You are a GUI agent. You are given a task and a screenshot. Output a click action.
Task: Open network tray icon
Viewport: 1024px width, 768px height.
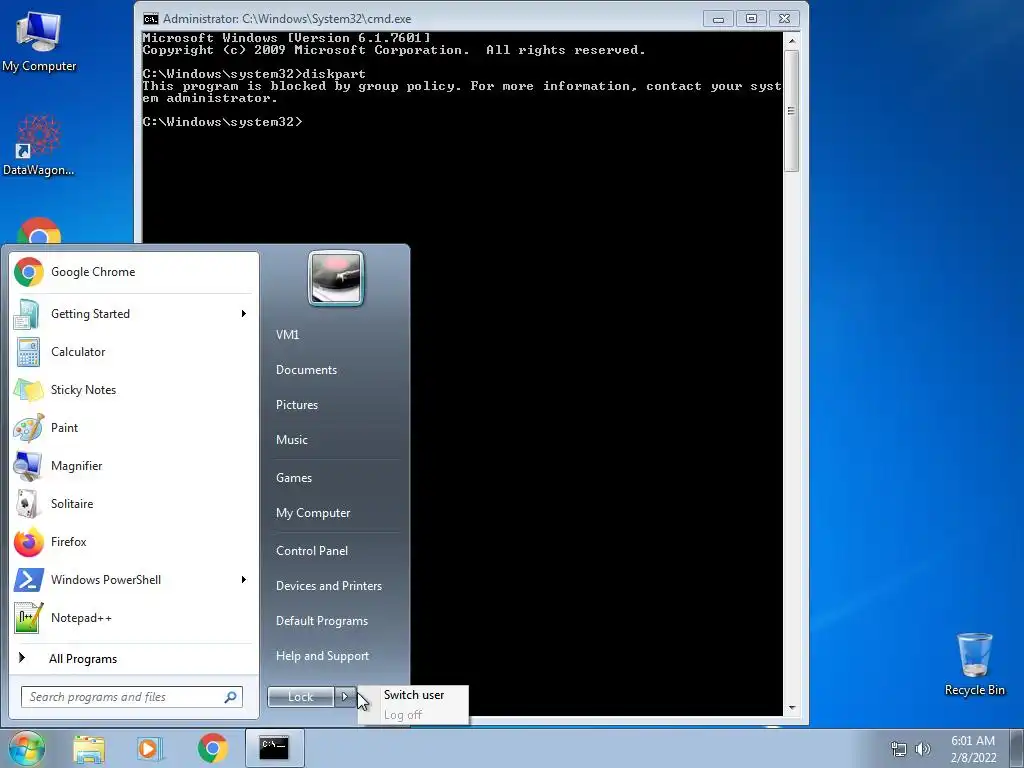[x=899, y=749]
